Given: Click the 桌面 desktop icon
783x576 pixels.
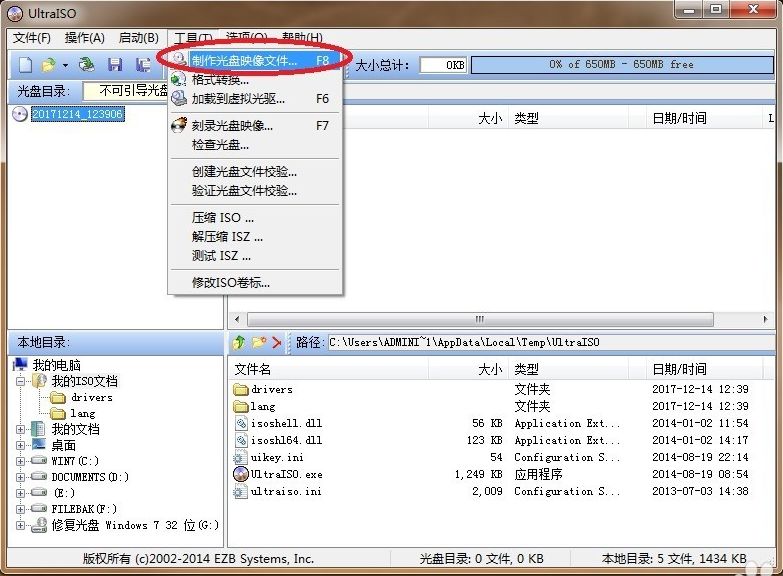Looking at the screenshot, I should pyautogui.click(x=38, y=445).
